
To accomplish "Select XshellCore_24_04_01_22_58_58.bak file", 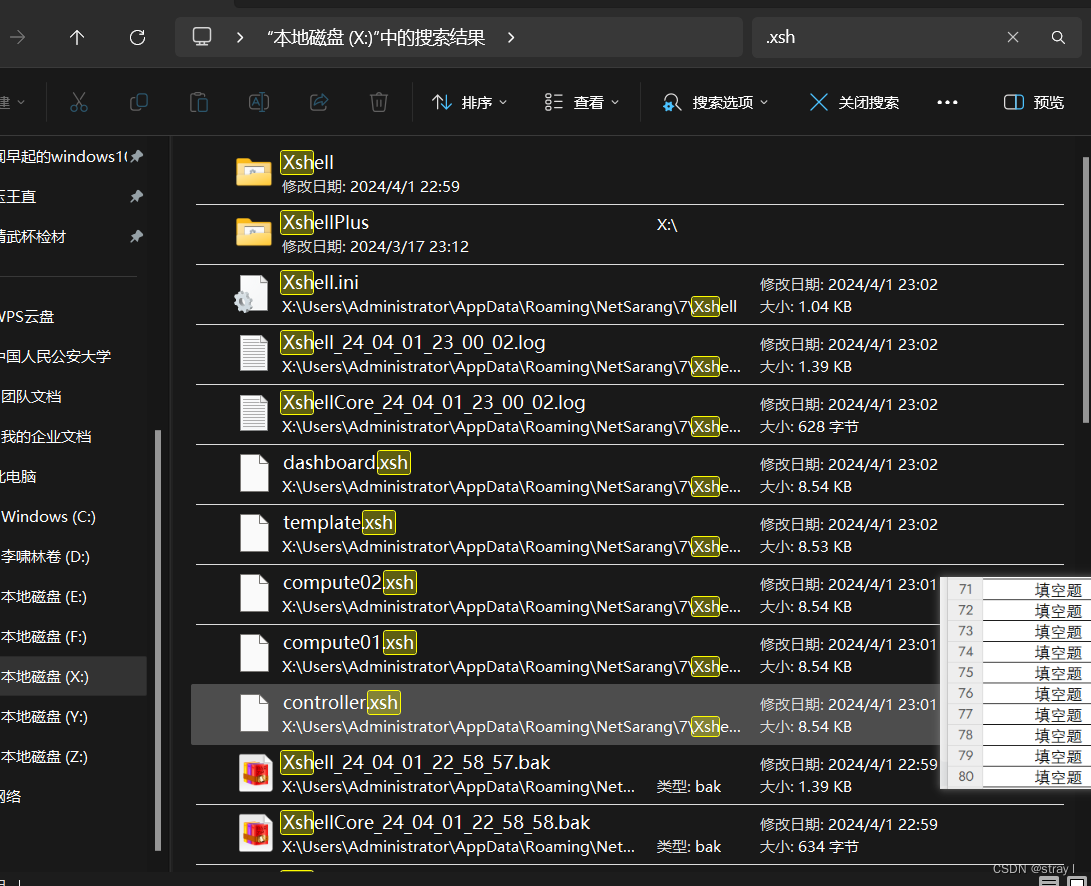I will [630, 834].
